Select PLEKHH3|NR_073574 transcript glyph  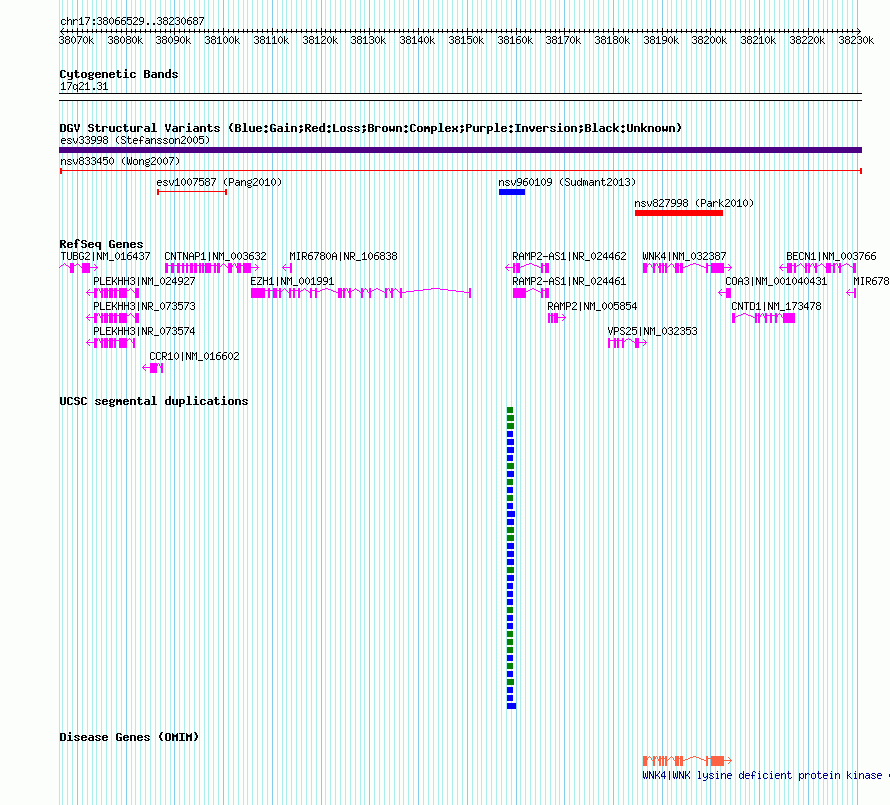click(x=111, y=343)
